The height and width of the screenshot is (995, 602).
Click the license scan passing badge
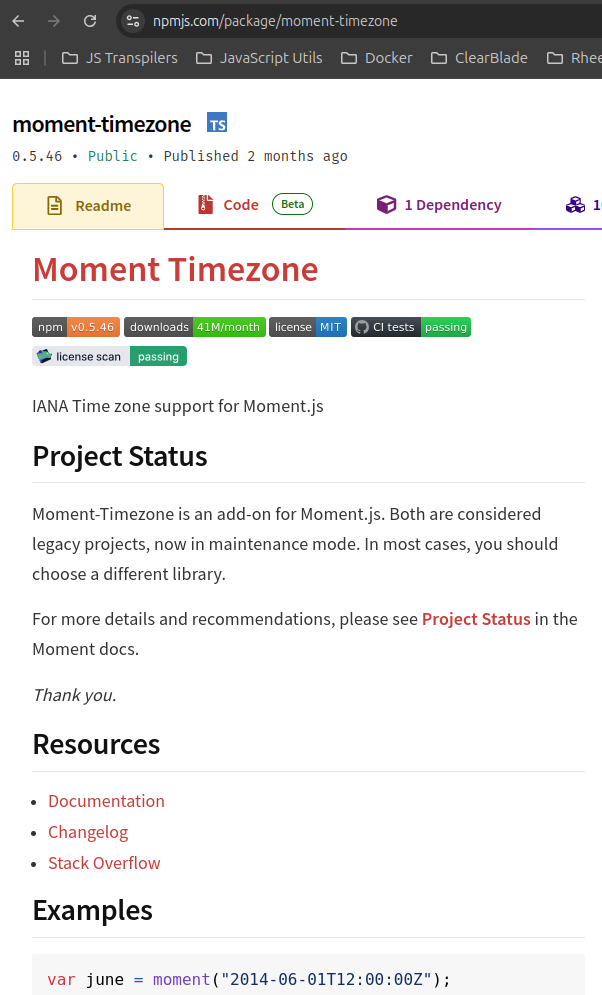[109, 356]
